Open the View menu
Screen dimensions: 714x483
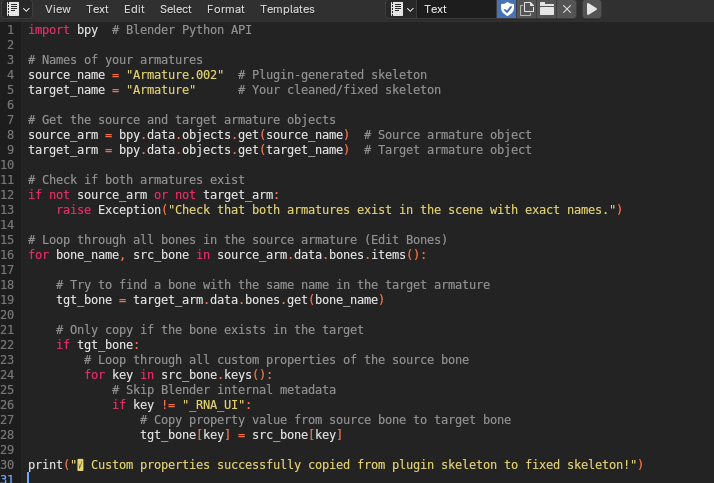point(58,9)
